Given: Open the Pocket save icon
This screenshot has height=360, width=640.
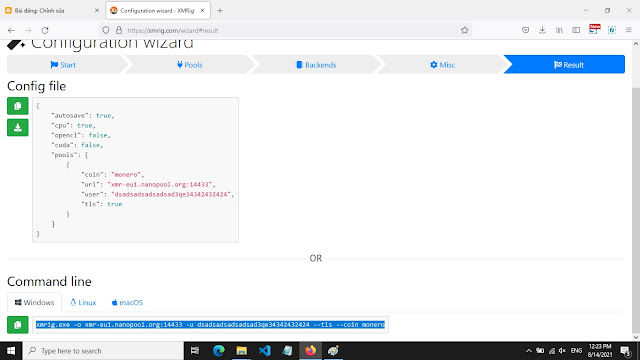Looking at the screenshot, I should point(525,30).
